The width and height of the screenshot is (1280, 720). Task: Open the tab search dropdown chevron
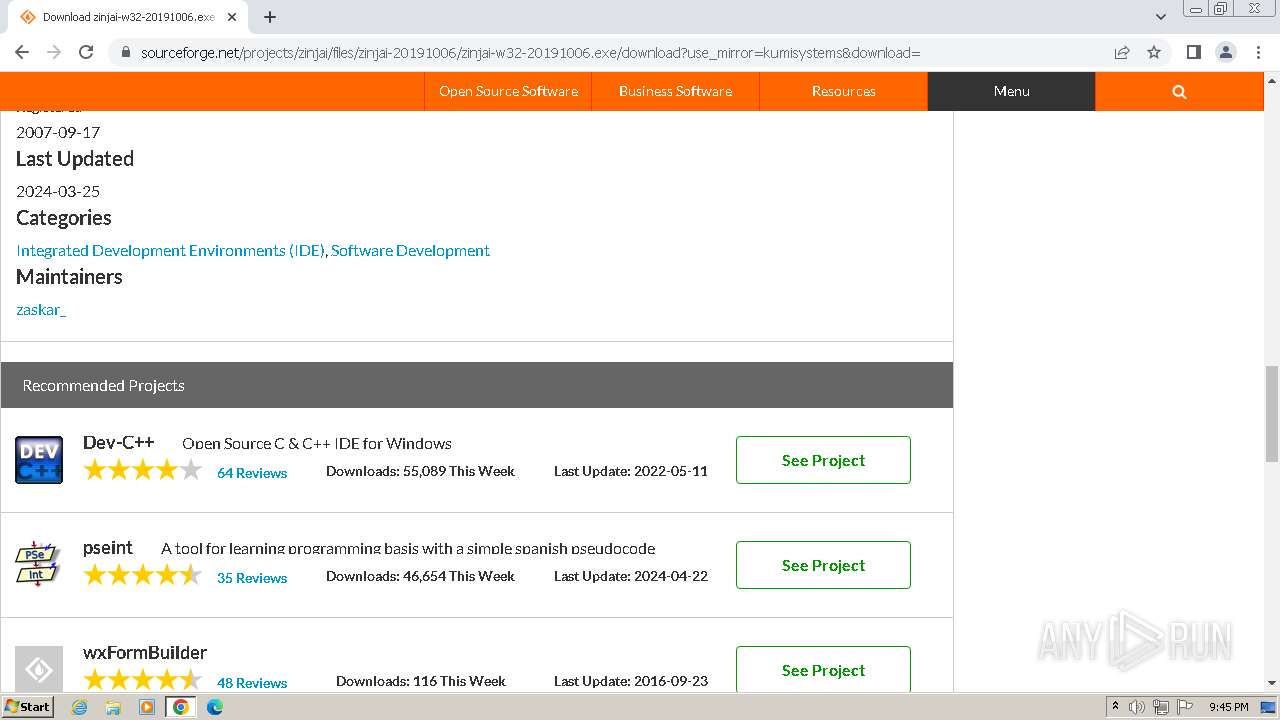[1161, 17]
